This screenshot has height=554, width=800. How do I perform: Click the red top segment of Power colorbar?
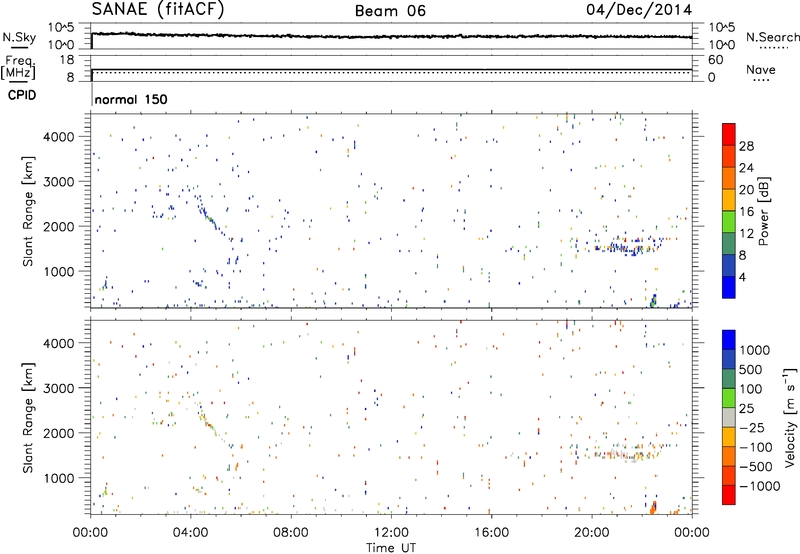tap(729, 135)
